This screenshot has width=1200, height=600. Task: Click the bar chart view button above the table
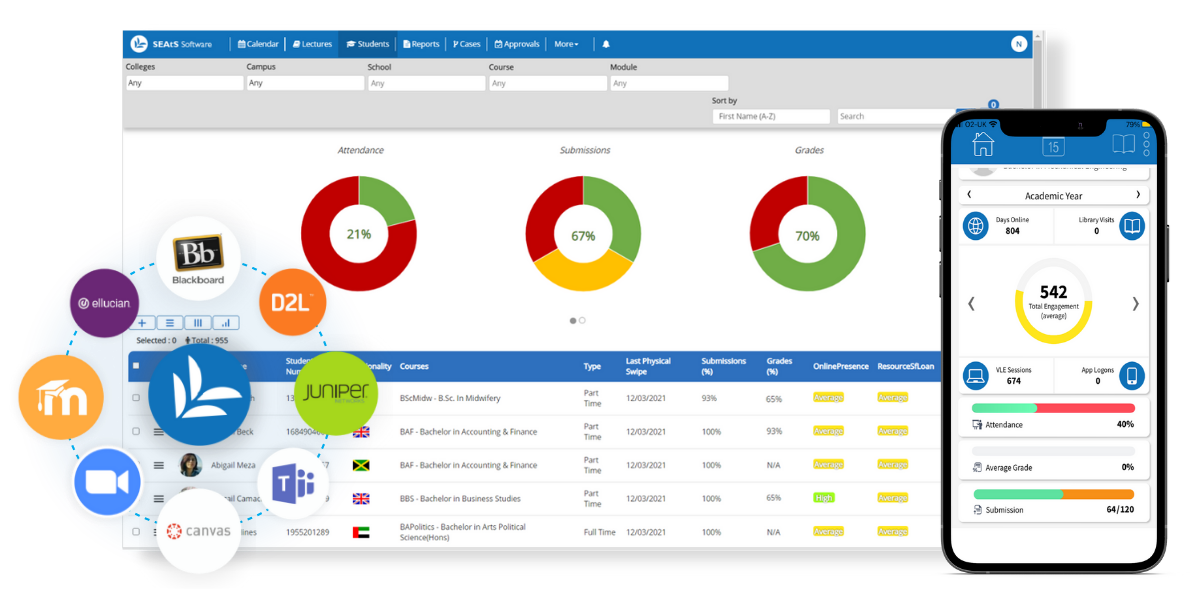tap(226, 323)
